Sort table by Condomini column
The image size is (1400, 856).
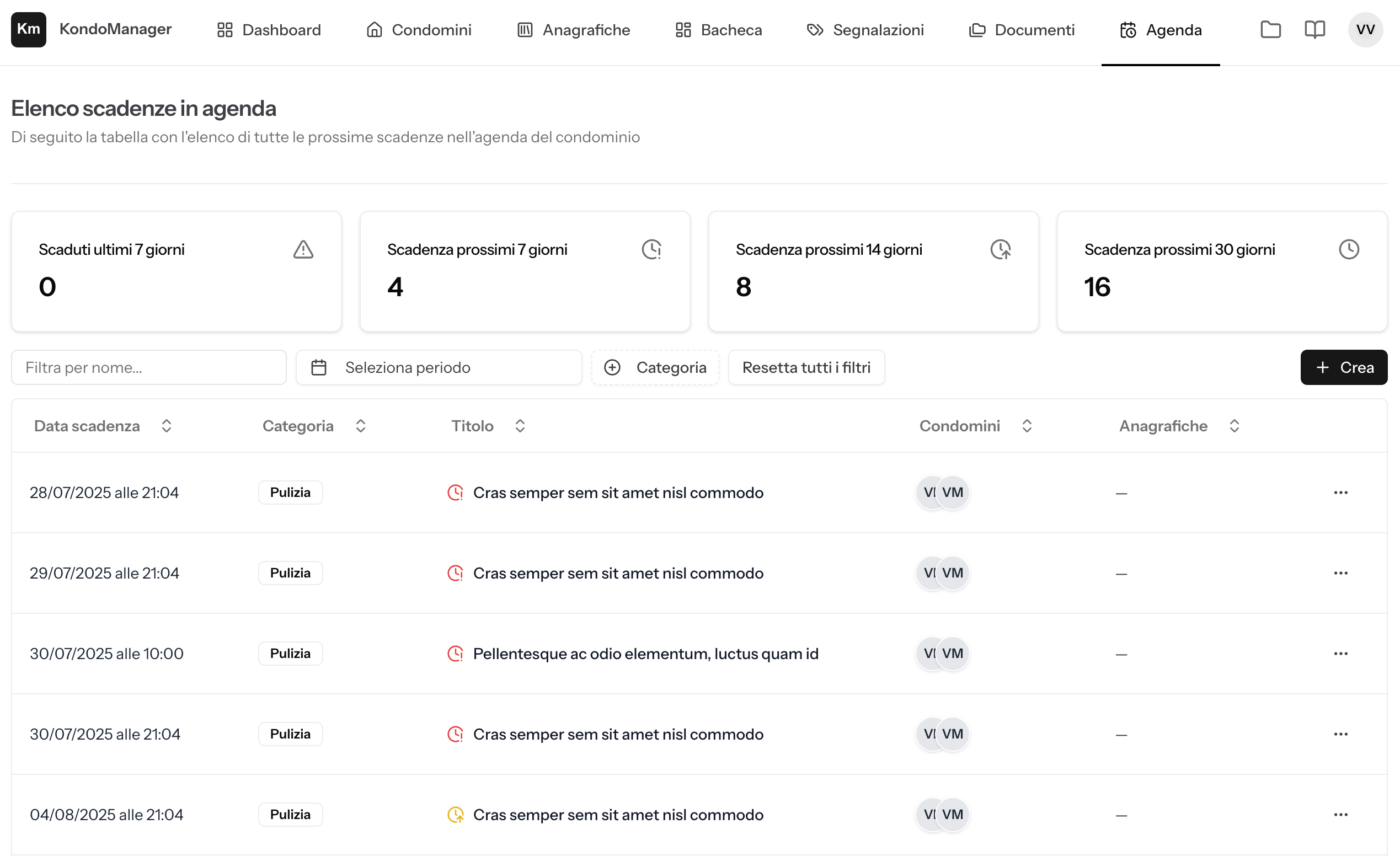point(976,426)
